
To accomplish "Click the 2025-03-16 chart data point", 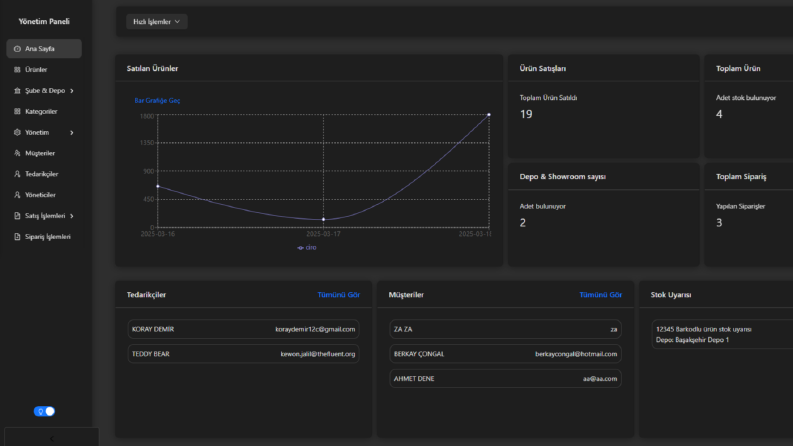I will tap(158, 186).
